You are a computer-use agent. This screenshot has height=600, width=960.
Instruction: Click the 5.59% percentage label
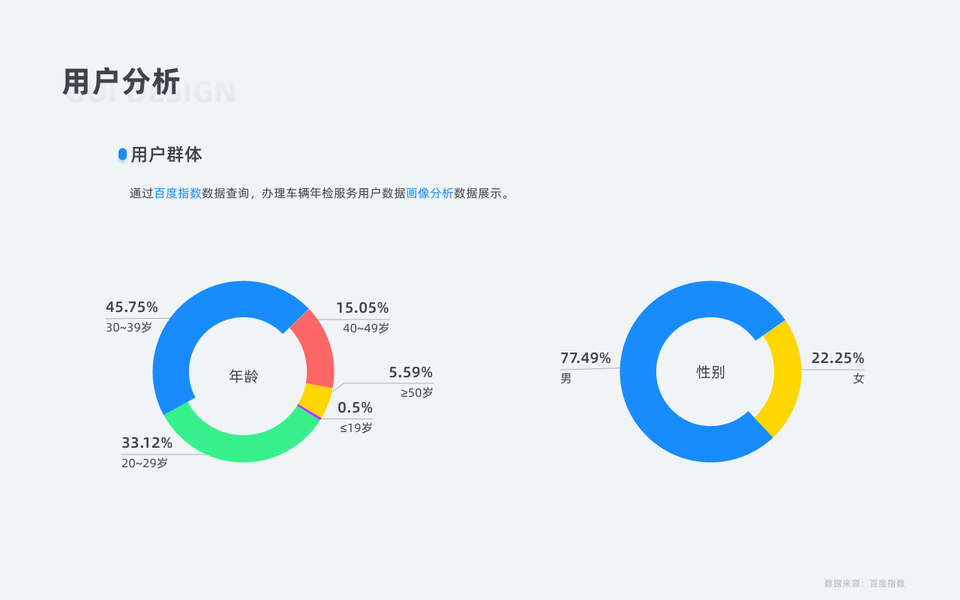410,373
